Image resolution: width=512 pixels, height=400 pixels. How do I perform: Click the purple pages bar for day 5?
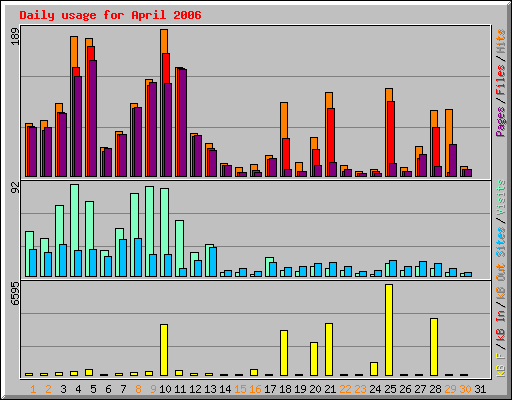(x=93, y=118)
